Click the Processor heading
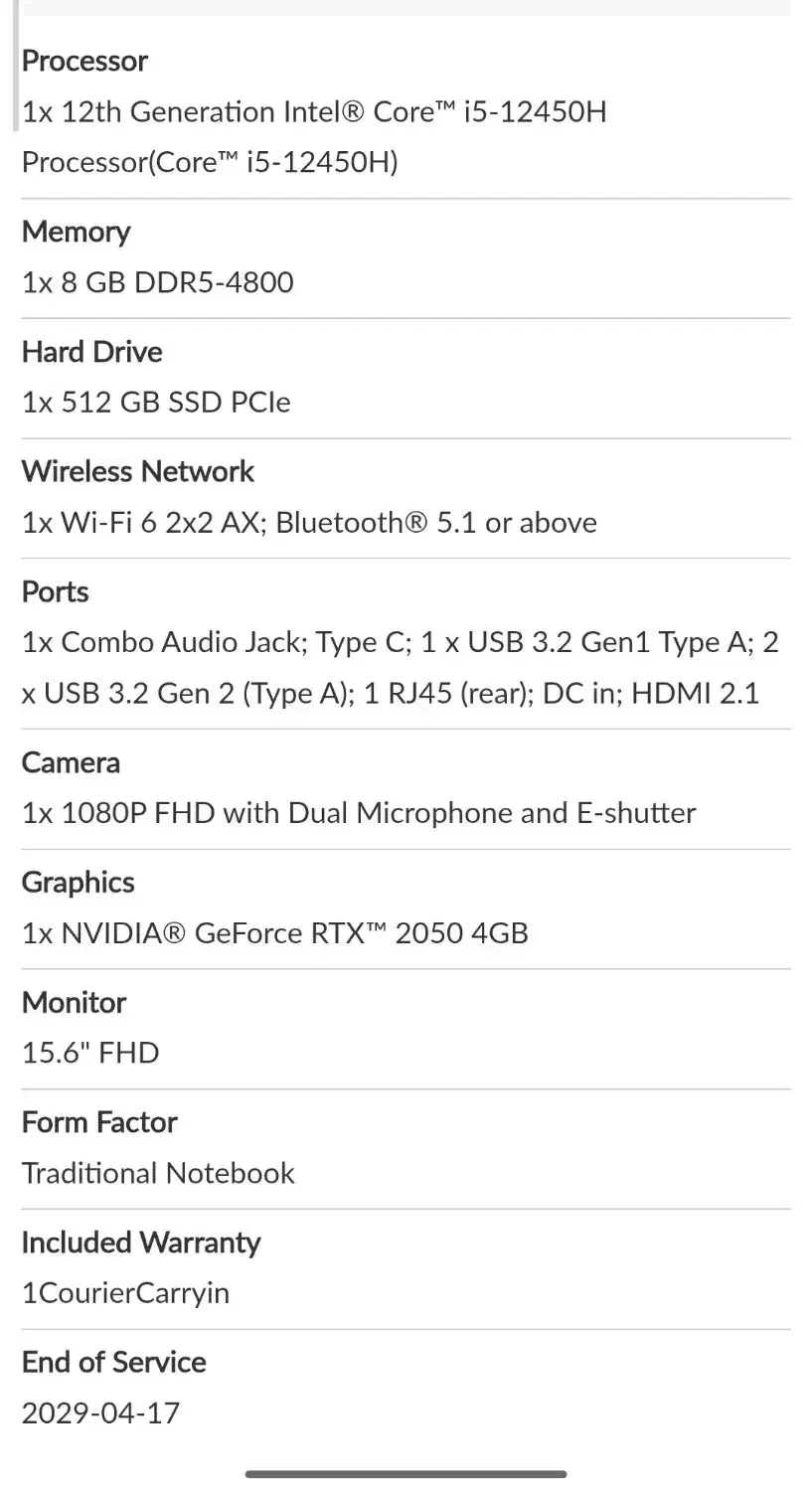 click(x=84, y=61)
